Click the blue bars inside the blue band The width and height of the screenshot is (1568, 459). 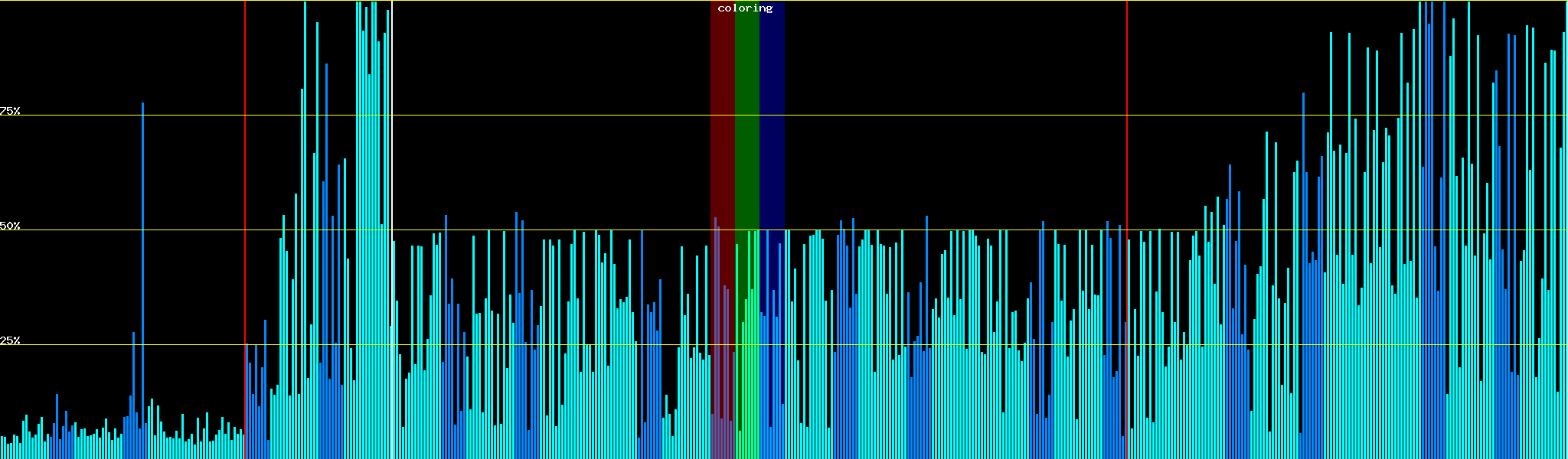772,382
